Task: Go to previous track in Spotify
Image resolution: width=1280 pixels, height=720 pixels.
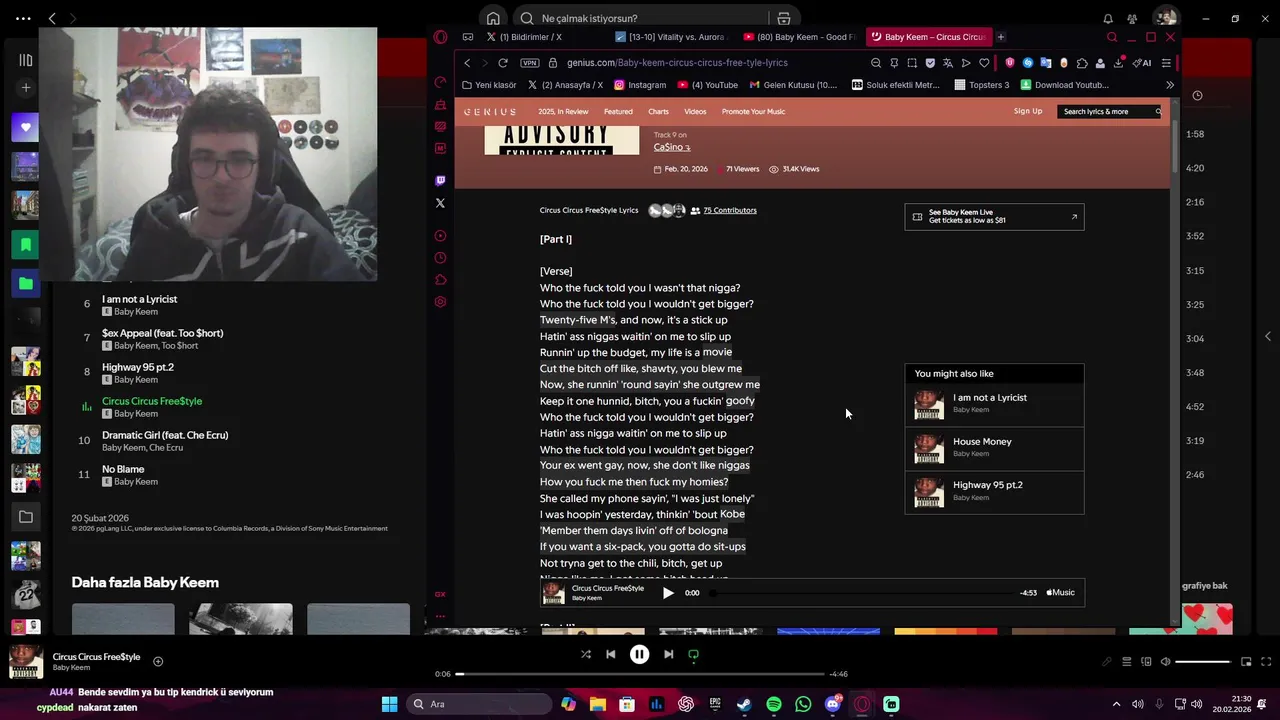Action: coord(610,654)
